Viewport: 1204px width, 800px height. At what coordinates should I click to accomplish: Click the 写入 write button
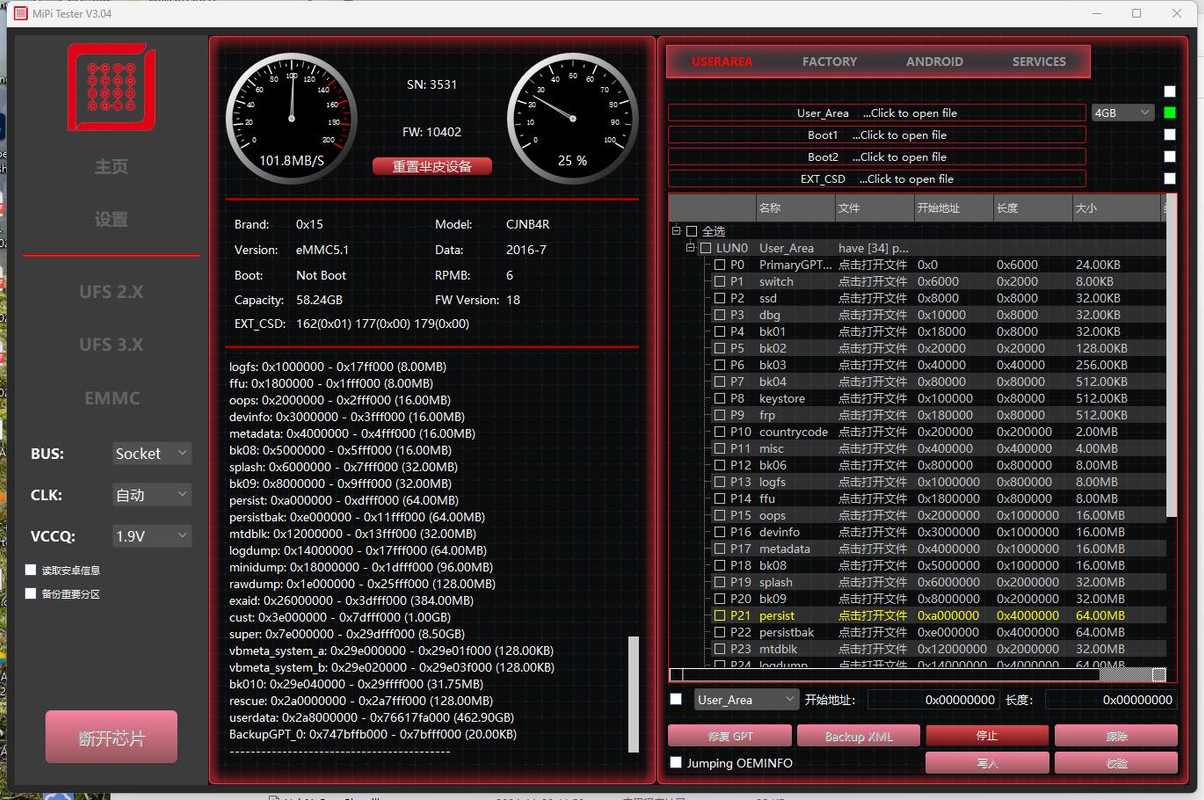987,763
